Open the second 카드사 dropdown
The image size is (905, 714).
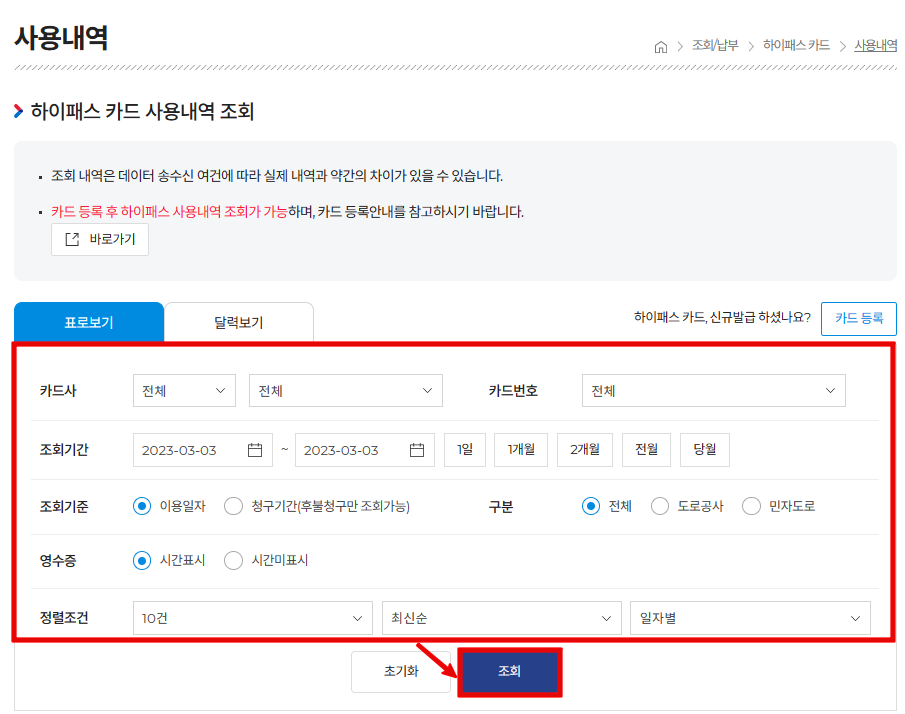coord(345,390)
